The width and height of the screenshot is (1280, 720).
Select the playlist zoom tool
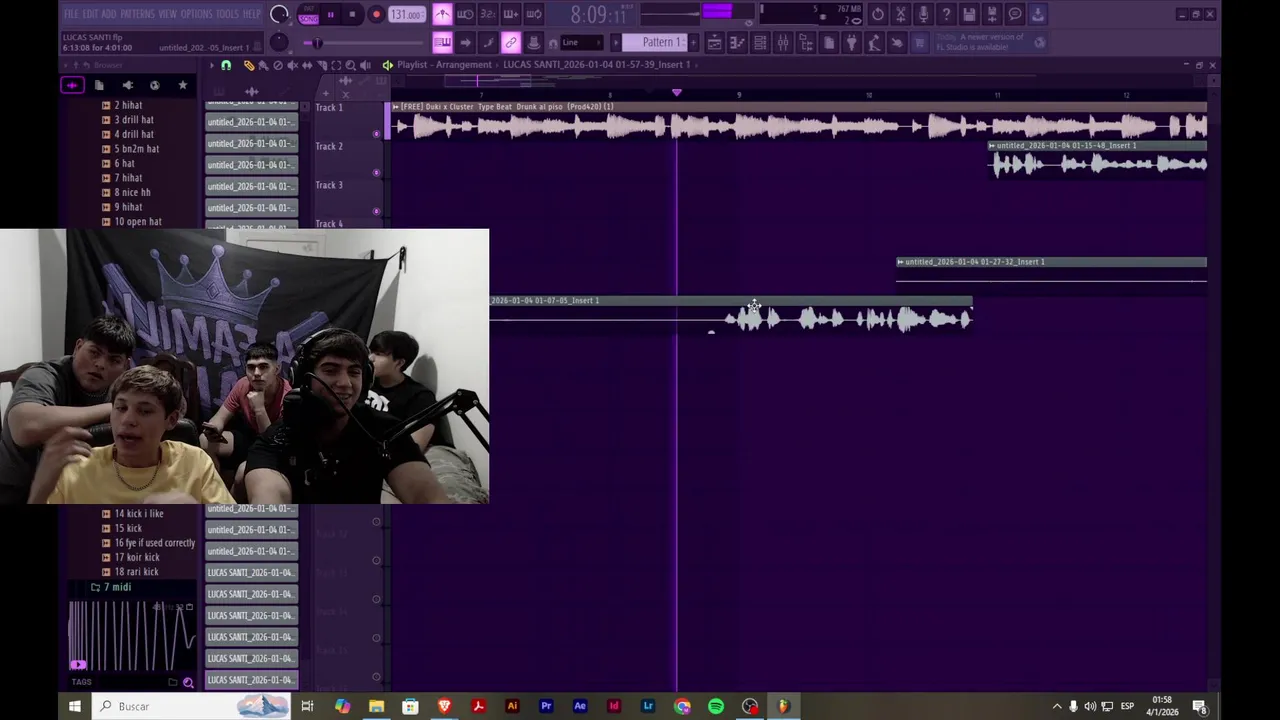pyautogui.click(x=350, y=65)
